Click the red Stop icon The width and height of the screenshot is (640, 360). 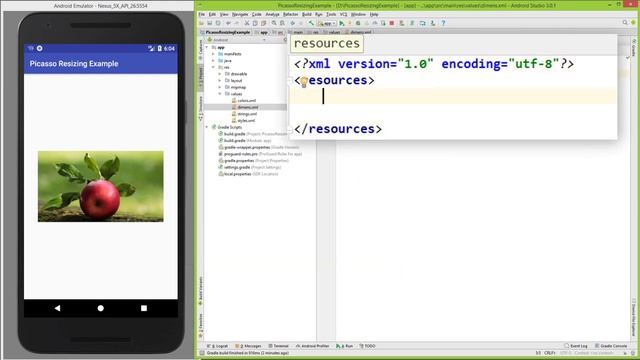click(392, 23)
